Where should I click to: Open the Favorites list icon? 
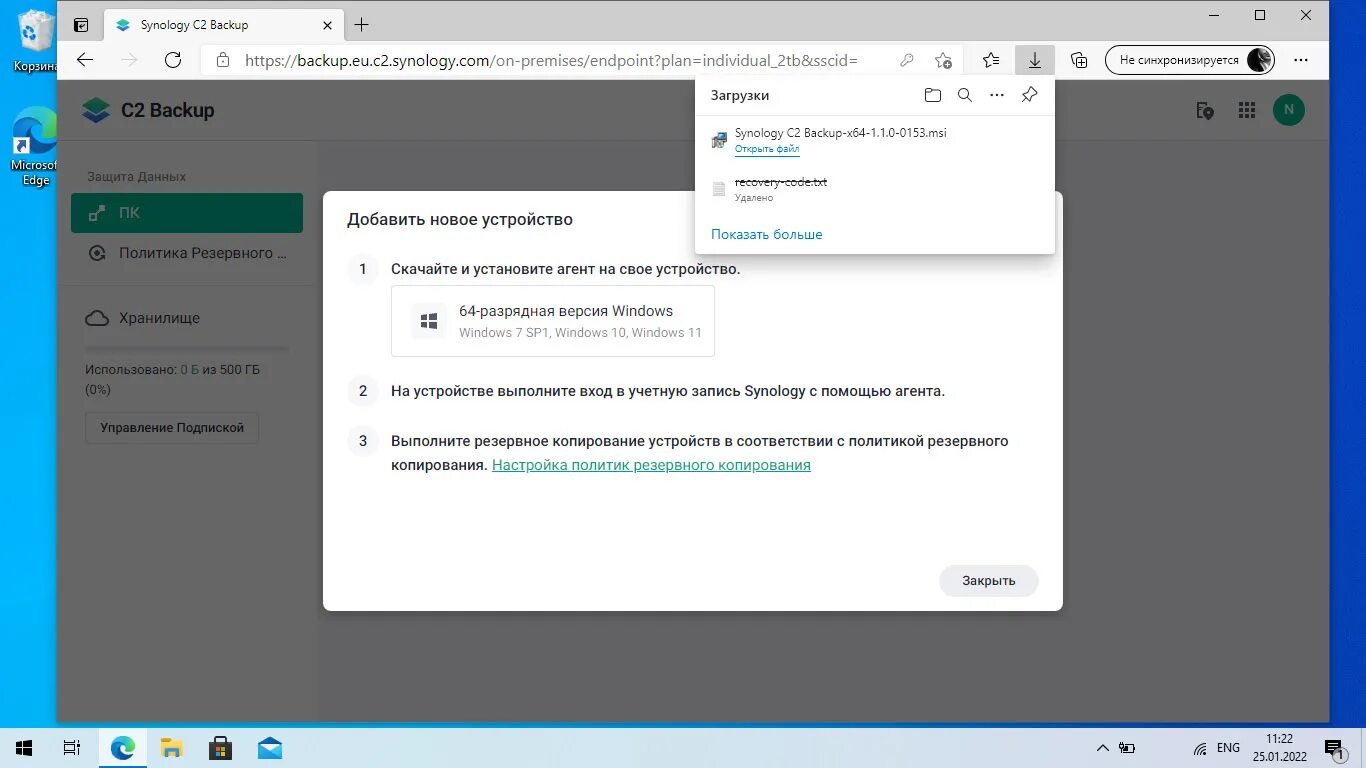(991, 60)
